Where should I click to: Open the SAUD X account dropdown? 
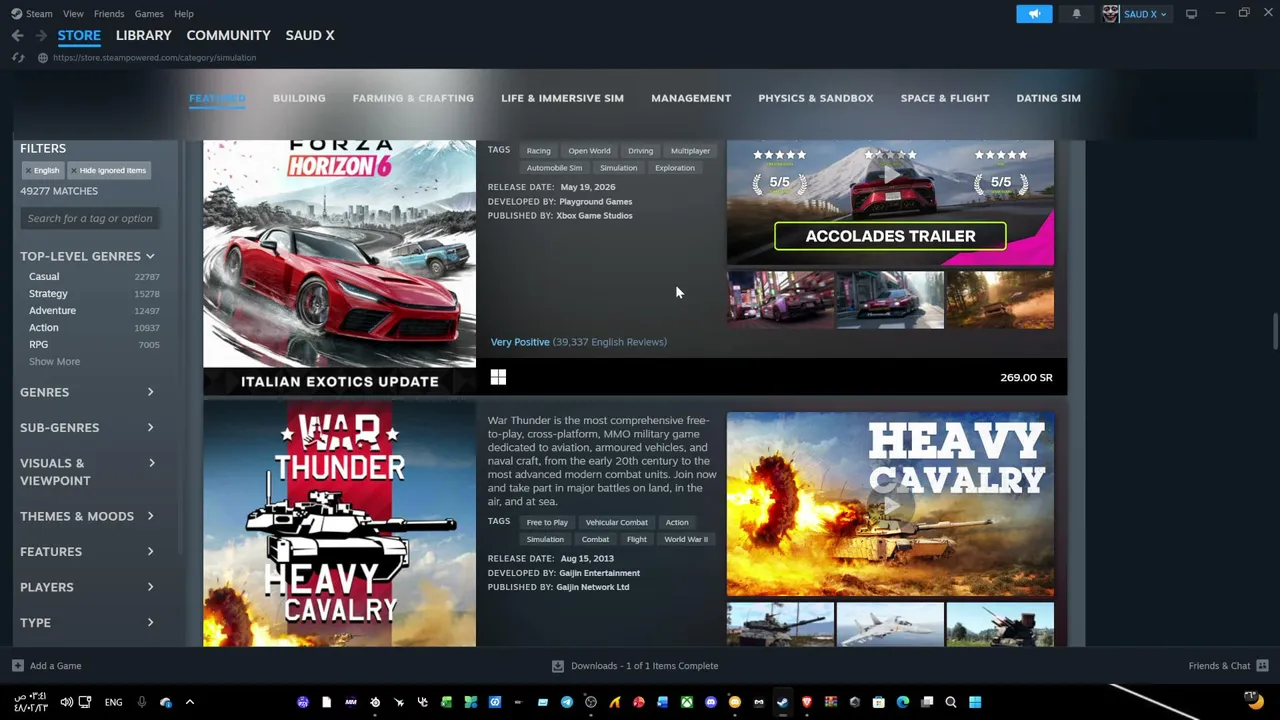[x=1145, y=14]
